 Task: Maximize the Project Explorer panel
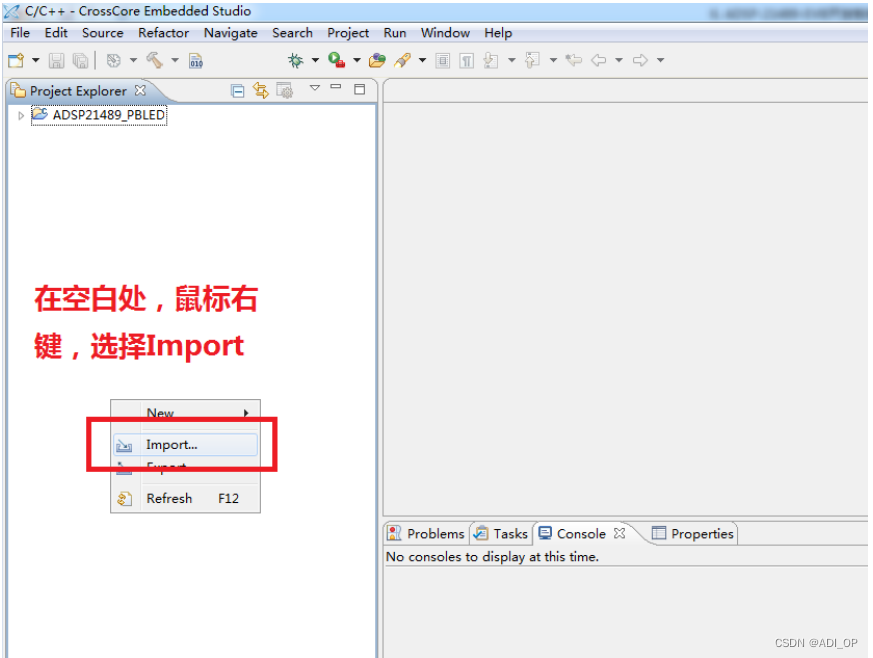[360, 89]
